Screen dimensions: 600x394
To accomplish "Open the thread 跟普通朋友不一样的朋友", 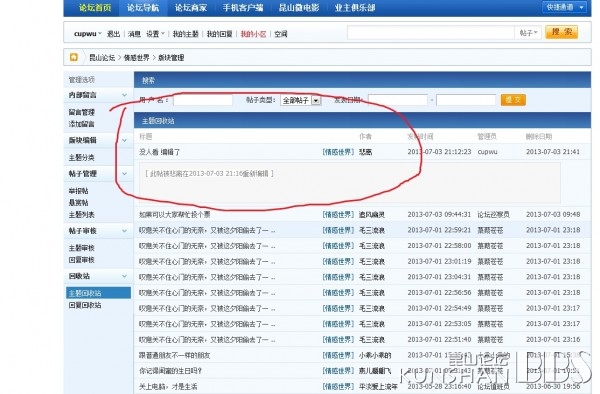I will pyautogui.click(x=174, y=355).
